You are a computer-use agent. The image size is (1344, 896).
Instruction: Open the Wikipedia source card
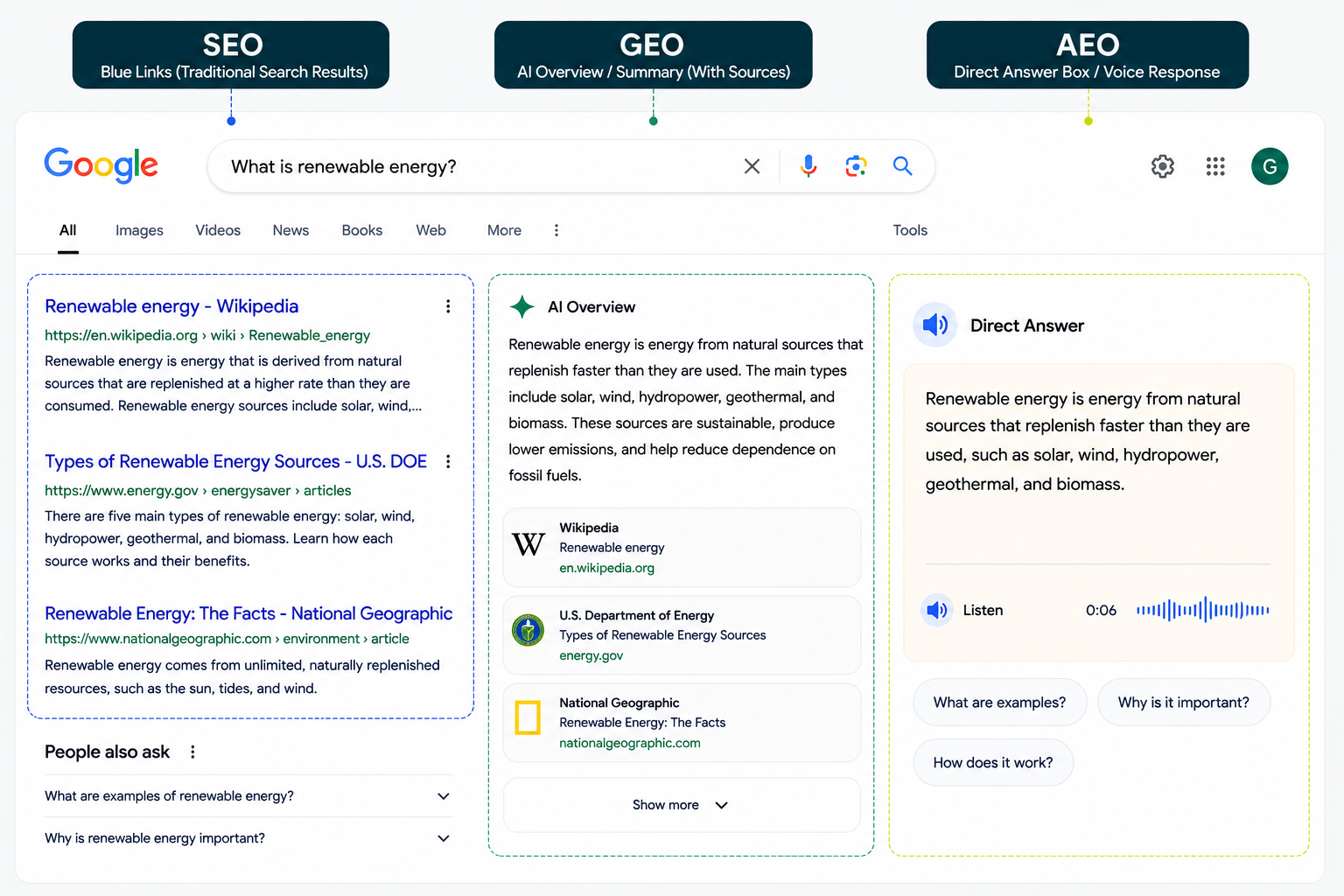[x=682, y=548]
